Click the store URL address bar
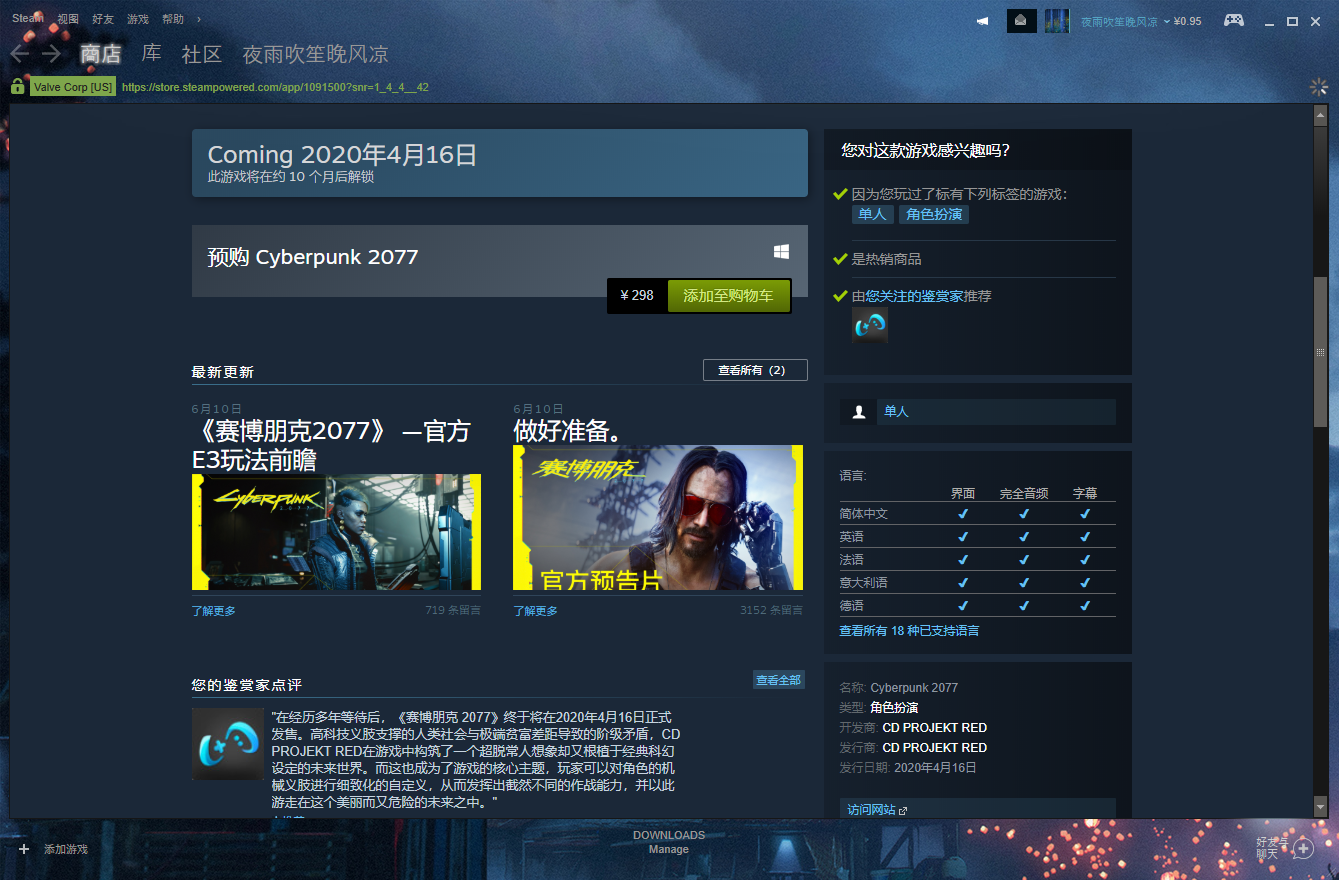1339x880 pixels. click(x=275, y=87)
